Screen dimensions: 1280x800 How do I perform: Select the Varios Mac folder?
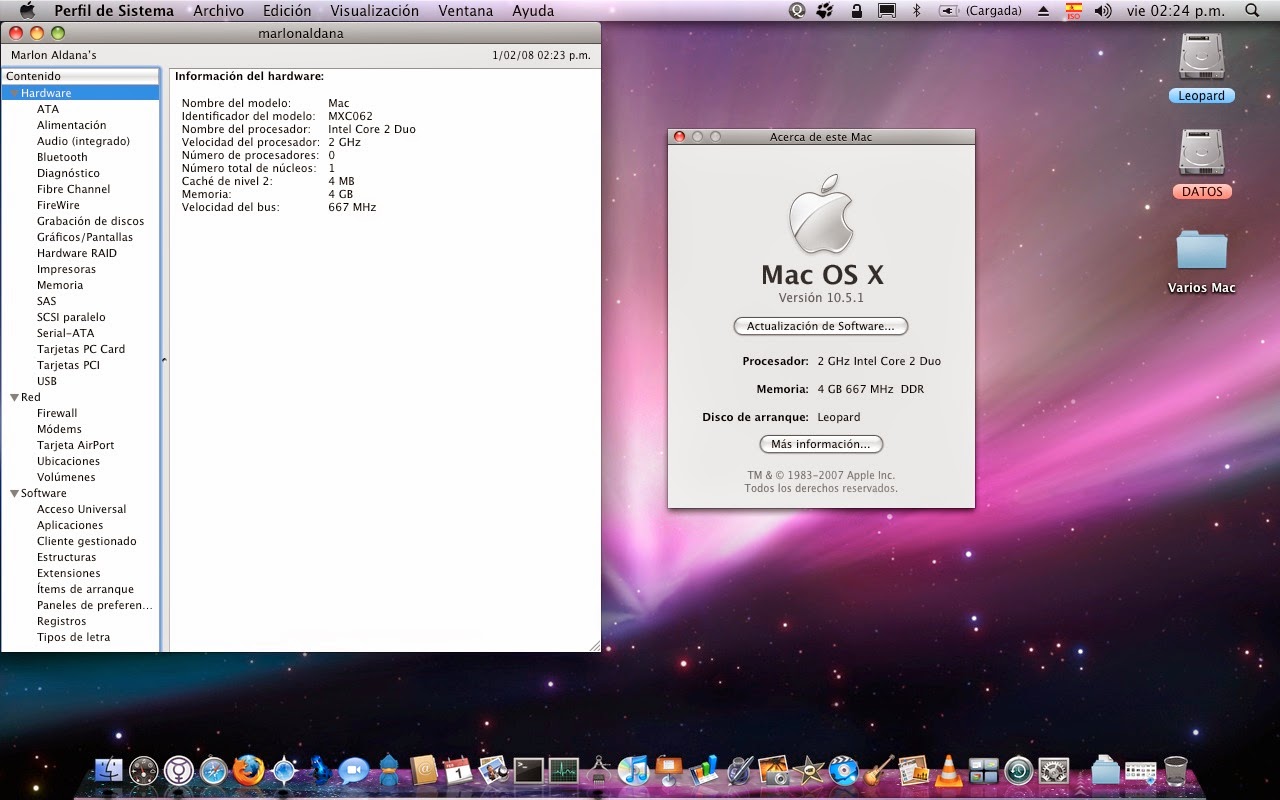pos(1201,260)
